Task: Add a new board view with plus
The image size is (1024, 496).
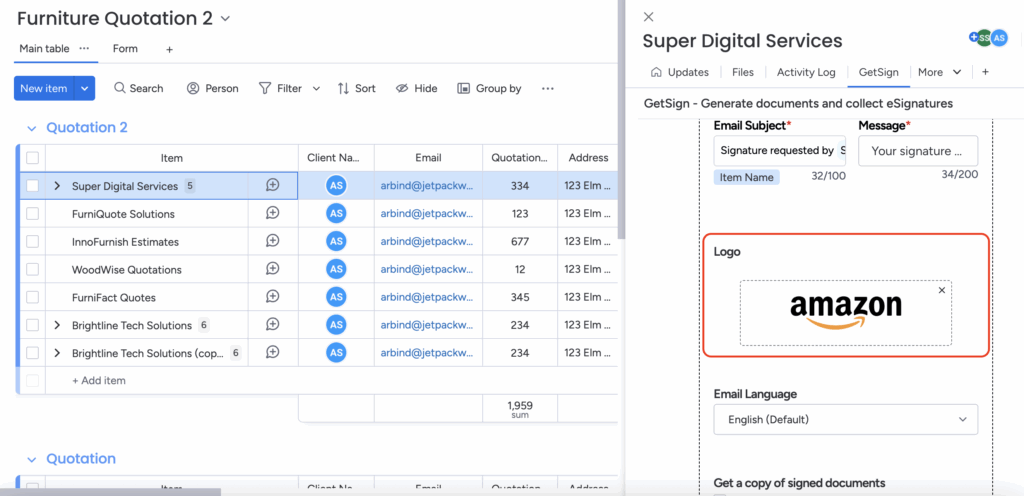Action: point(169,49)
